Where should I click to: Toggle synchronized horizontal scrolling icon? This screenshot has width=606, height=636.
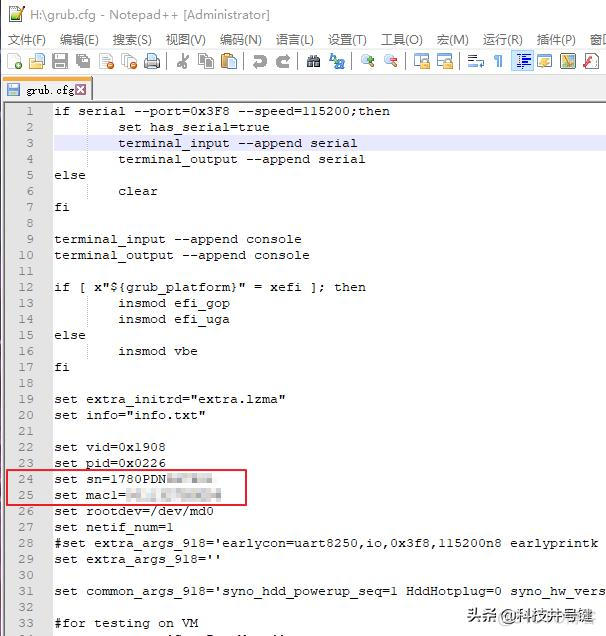click(x=445, y=61)
